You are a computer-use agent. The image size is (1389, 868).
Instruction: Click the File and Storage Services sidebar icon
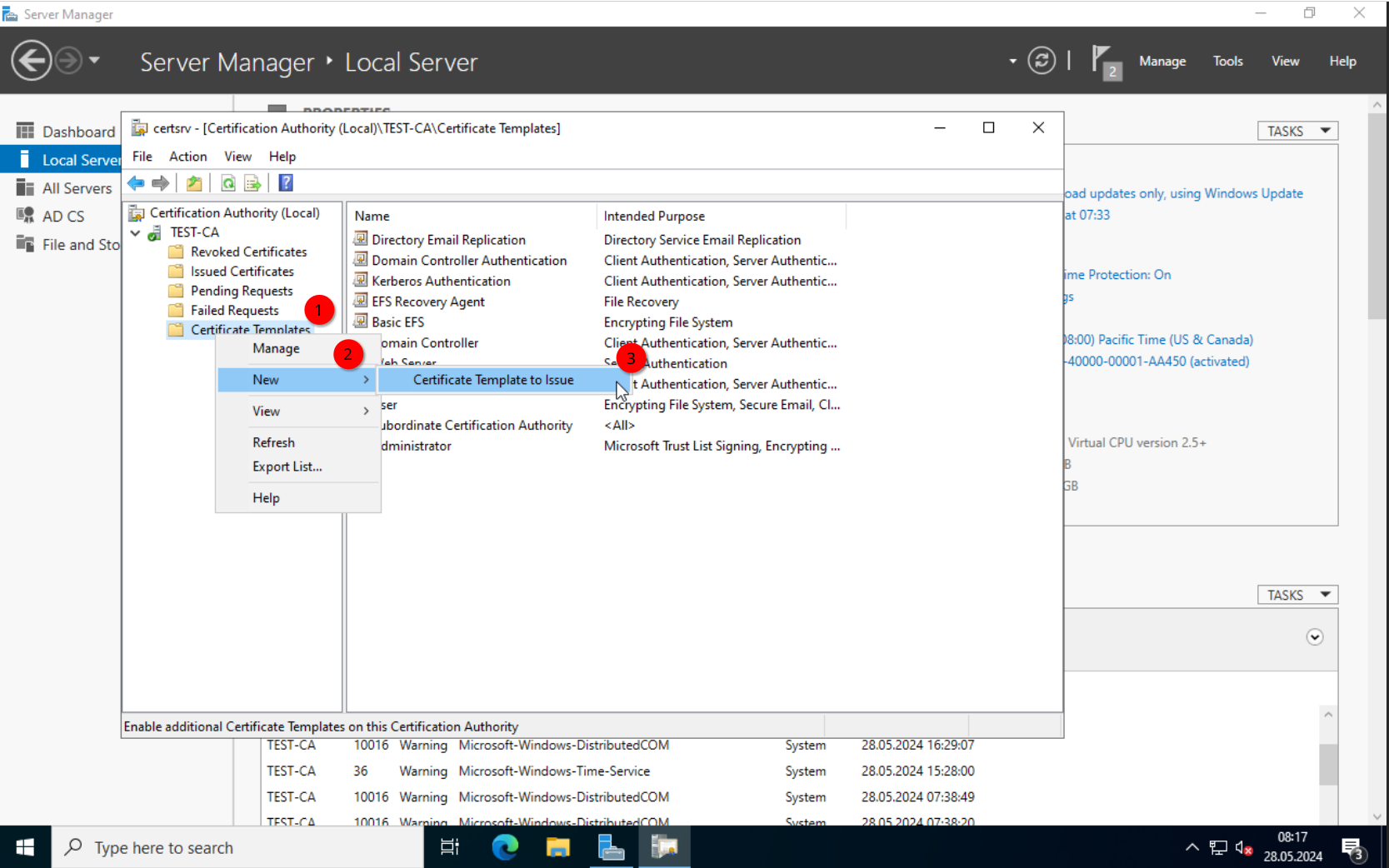(x=26, y=244)
